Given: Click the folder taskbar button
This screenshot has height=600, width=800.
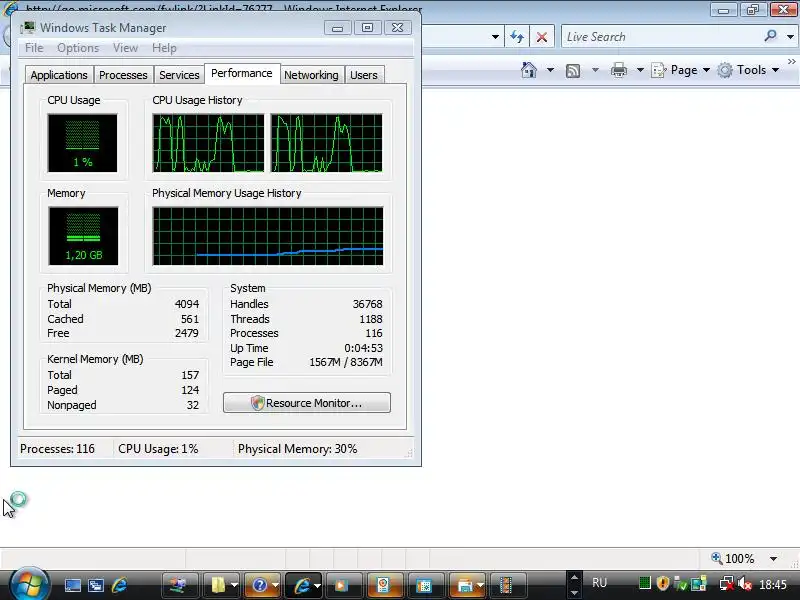Looking at the screenshot, I should point(222,585).
